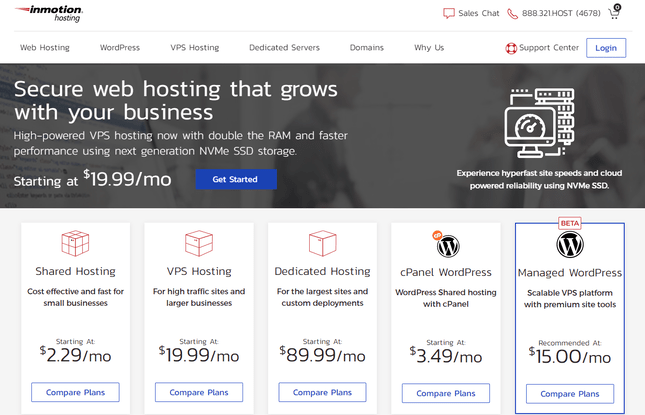Click the server speedometer illustration
Screen dimensions: 645x415
(539, 123)
